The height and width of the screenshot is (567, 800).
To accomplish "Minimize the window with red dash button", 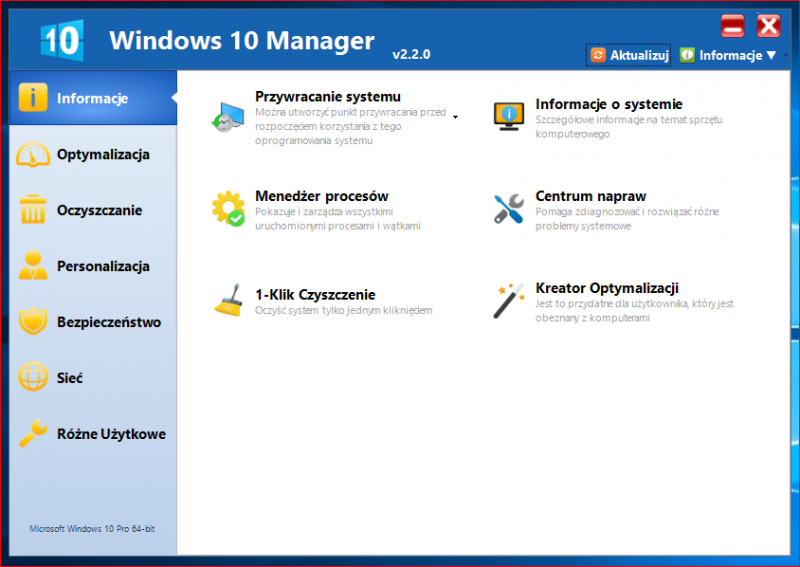I will pos(733,26).
